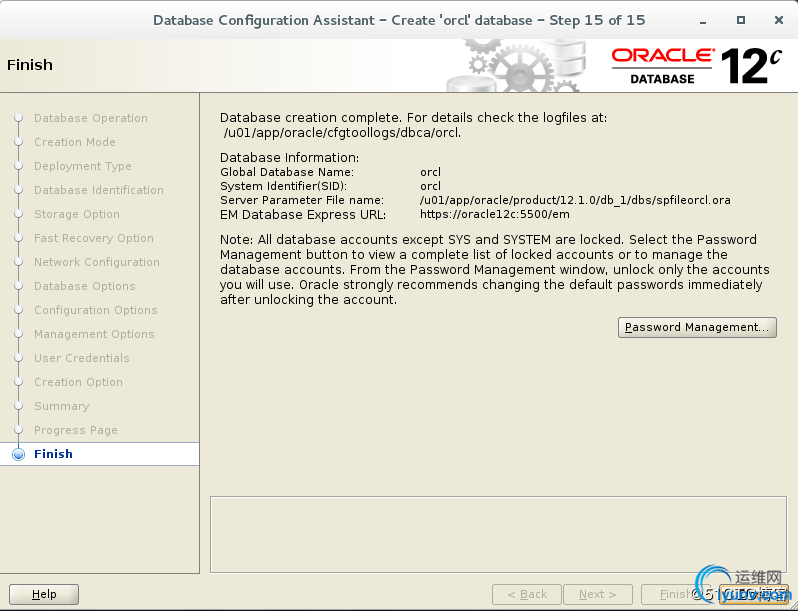Click the Help button
The height and width of the screenshot is (611, 798).
[x=44, y=594]
